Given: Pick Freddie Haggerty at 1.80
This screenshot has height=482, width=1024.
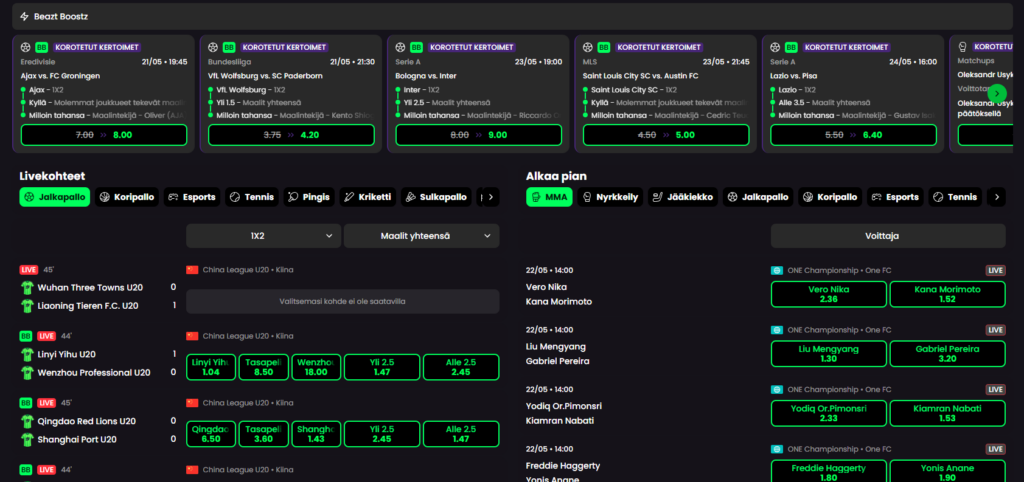Looking at the screenshot, I should [x=829, y=472].
